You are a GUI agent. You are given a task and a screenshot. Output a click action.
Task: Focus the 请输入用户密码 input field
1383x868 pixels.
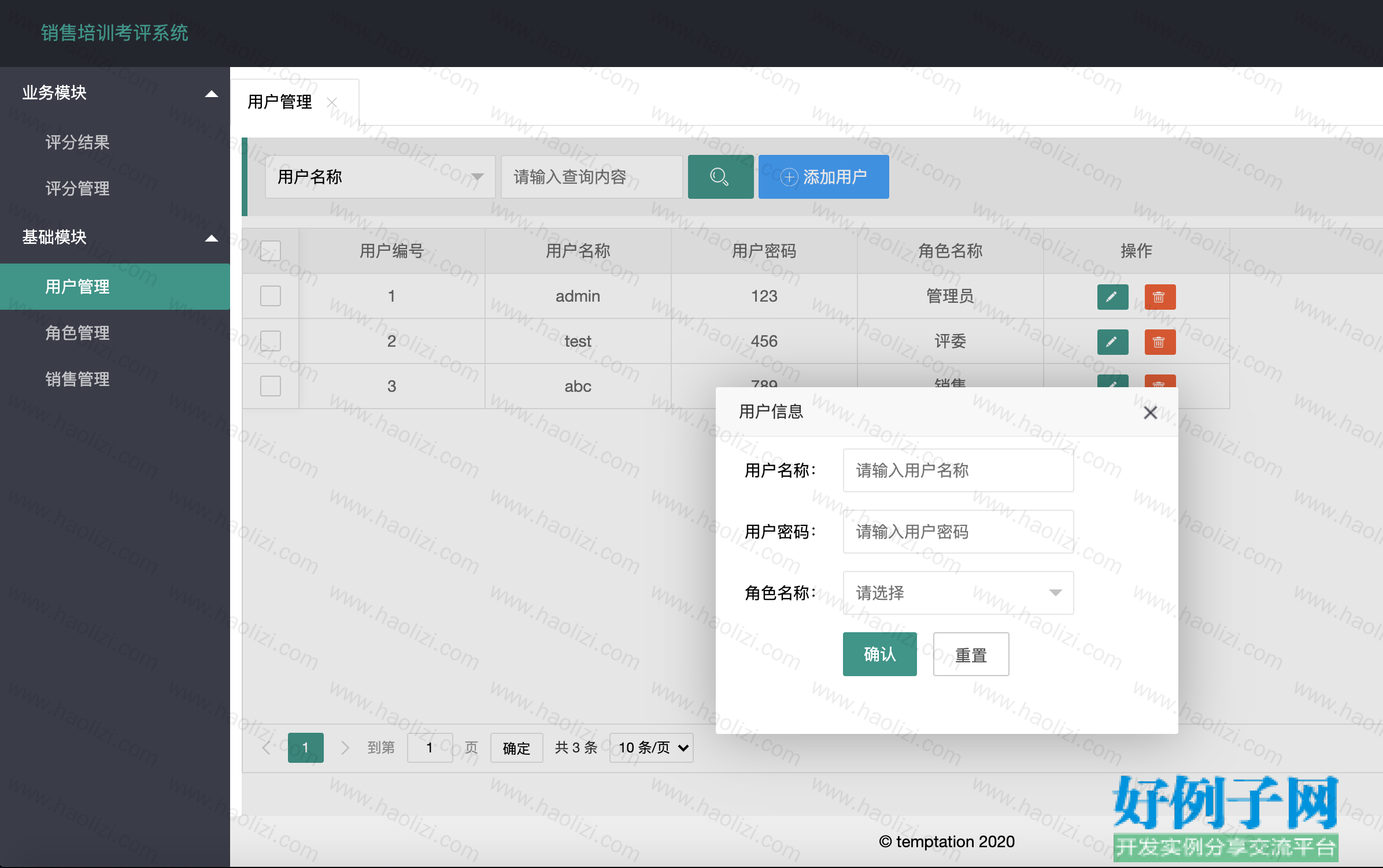958,532
